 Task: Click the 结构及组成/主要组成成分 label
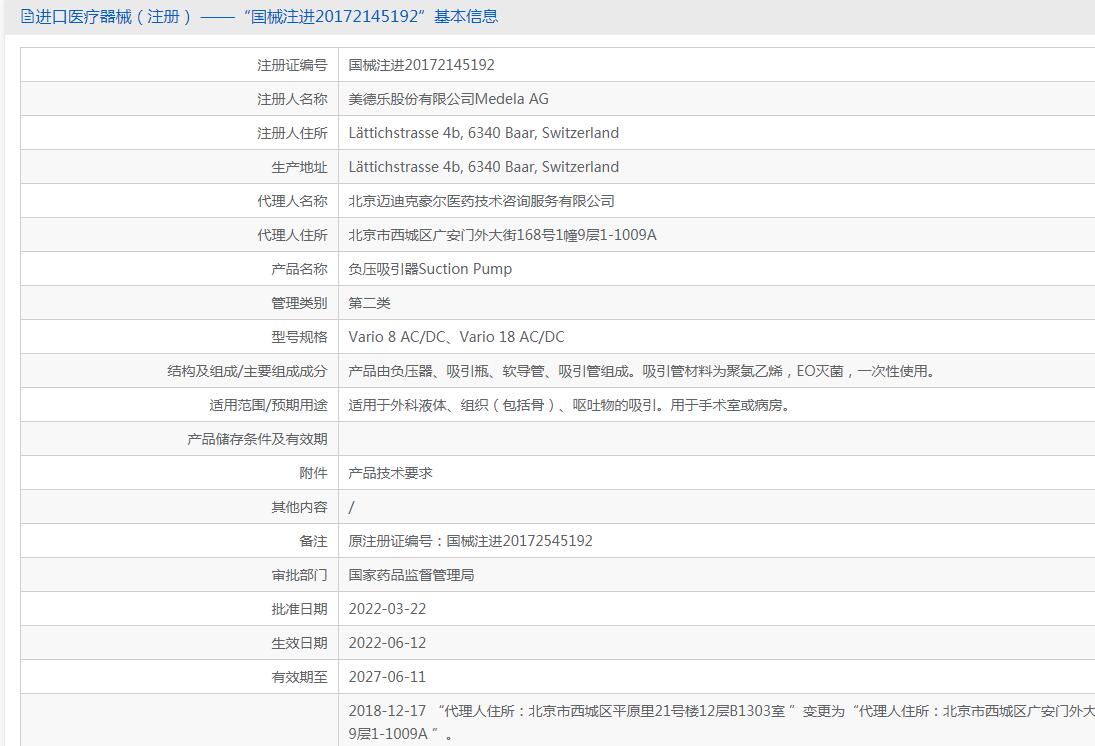point(247,371)
